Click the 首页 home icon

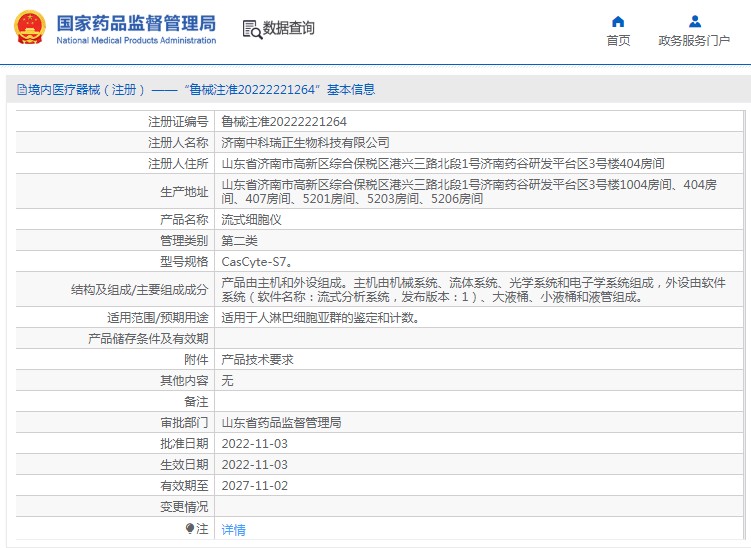(618, 21)
